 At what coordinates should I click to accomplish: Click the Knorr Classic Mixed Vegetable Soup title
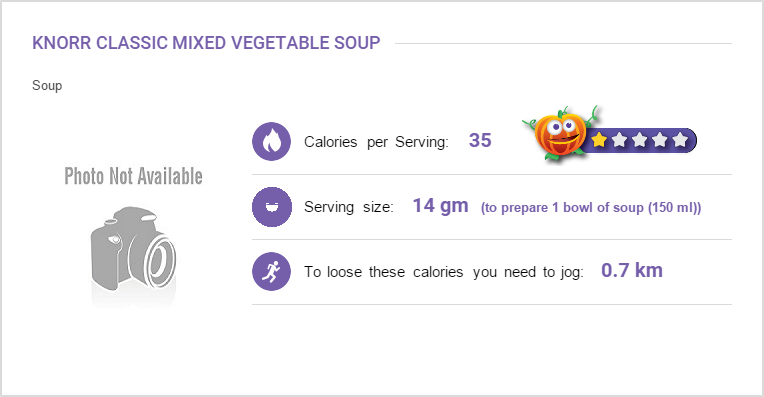coord(206,43)
